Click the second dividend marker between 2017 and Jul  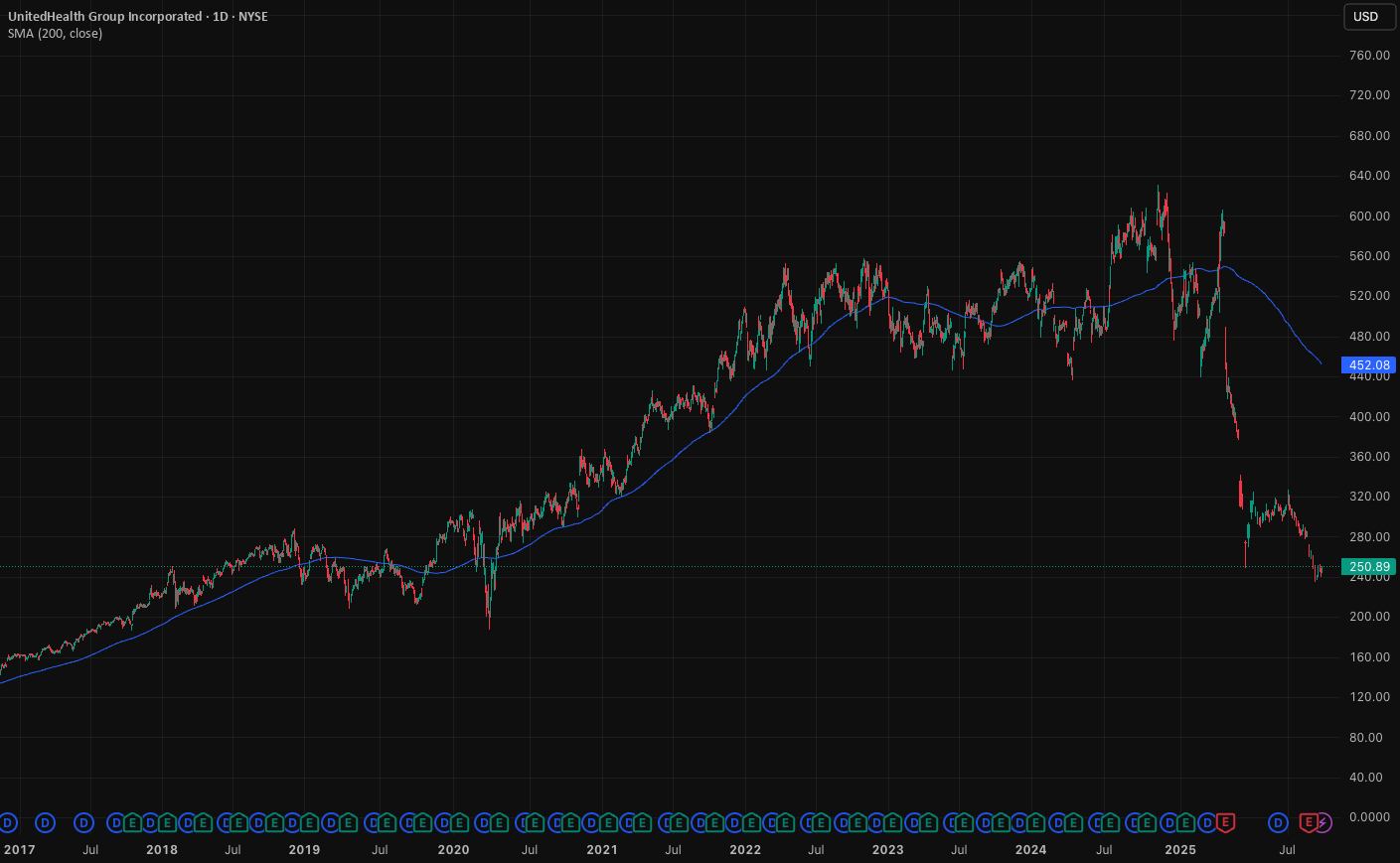click(x=45, y=822)
